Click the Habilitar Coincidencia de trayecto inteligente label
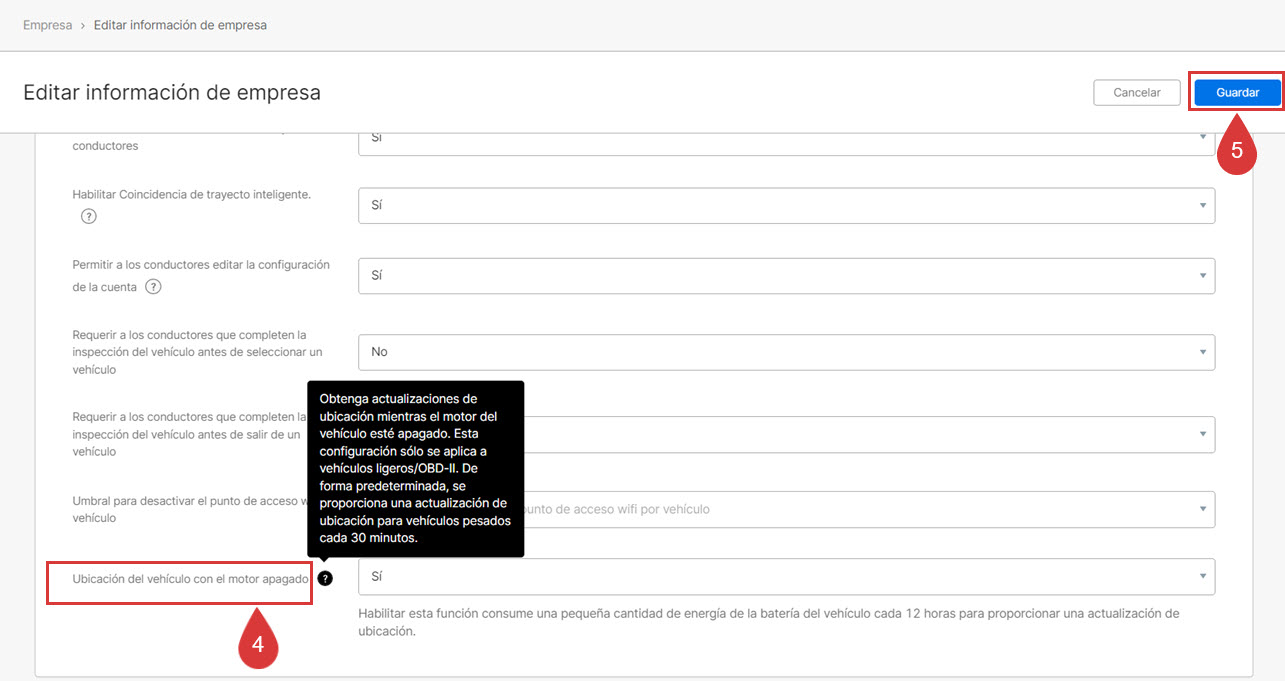This screenshot has height=681, width=1285. coord(192,194)
